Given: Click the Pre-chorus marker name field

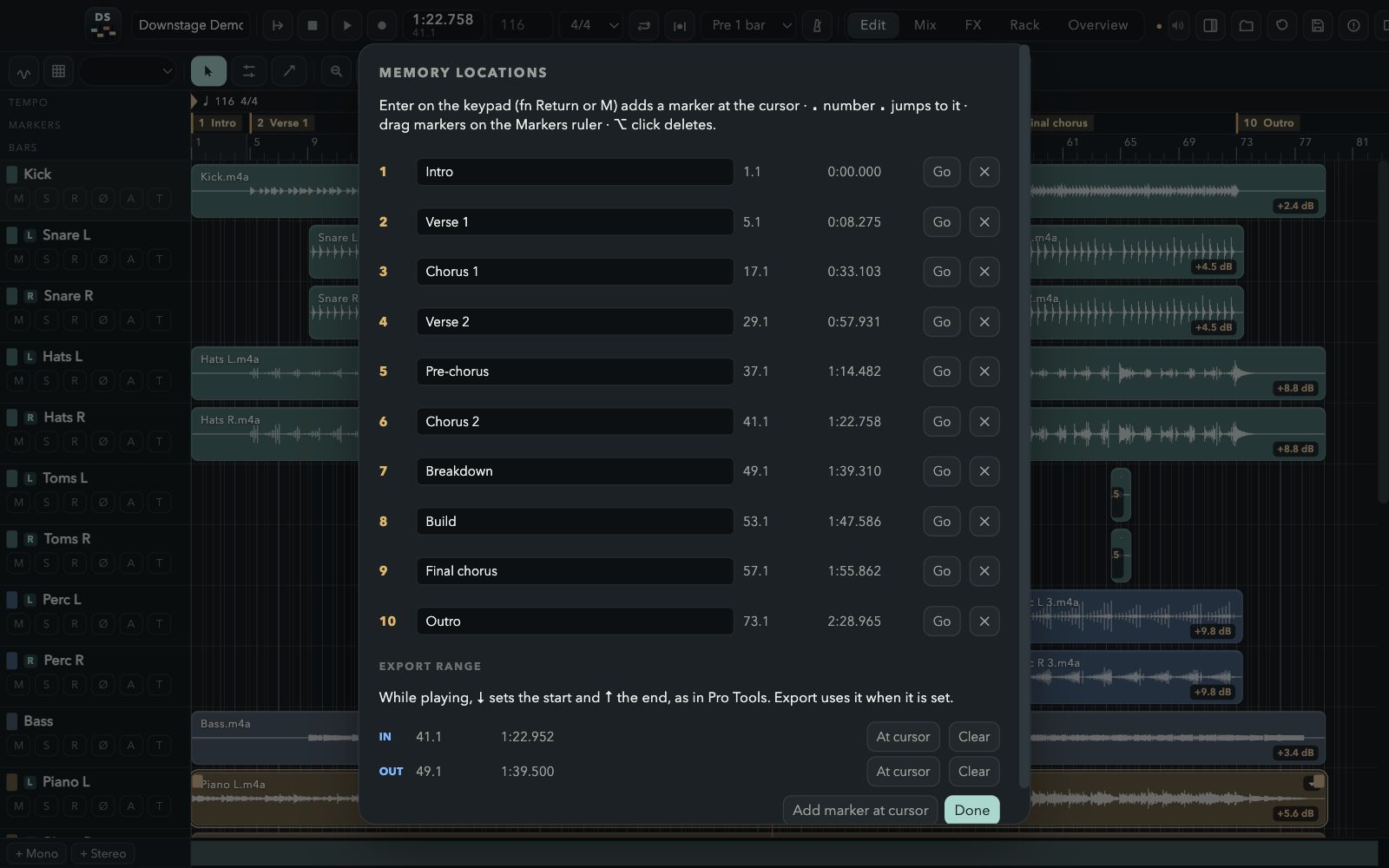Looking at the screenshot, I should point(575,372).
